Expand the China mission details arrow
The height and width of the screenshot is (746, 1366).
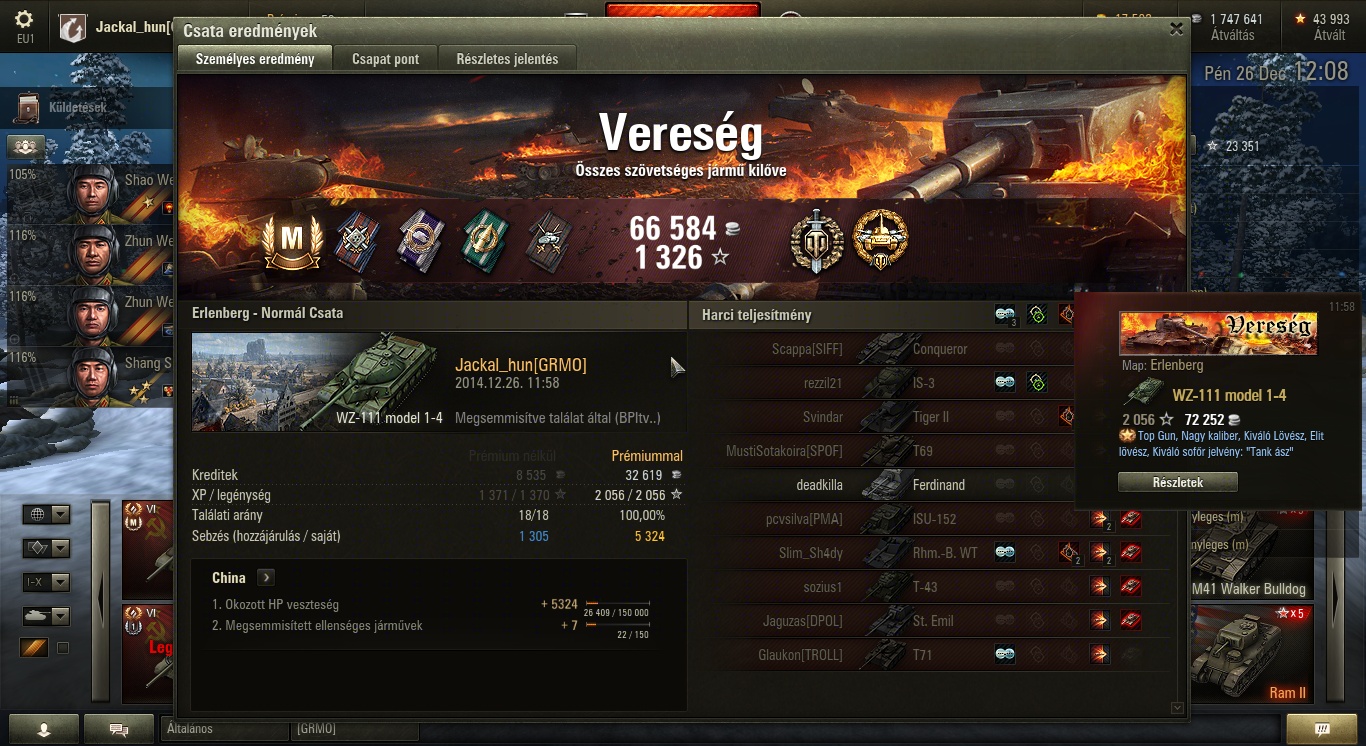(266, 577)
